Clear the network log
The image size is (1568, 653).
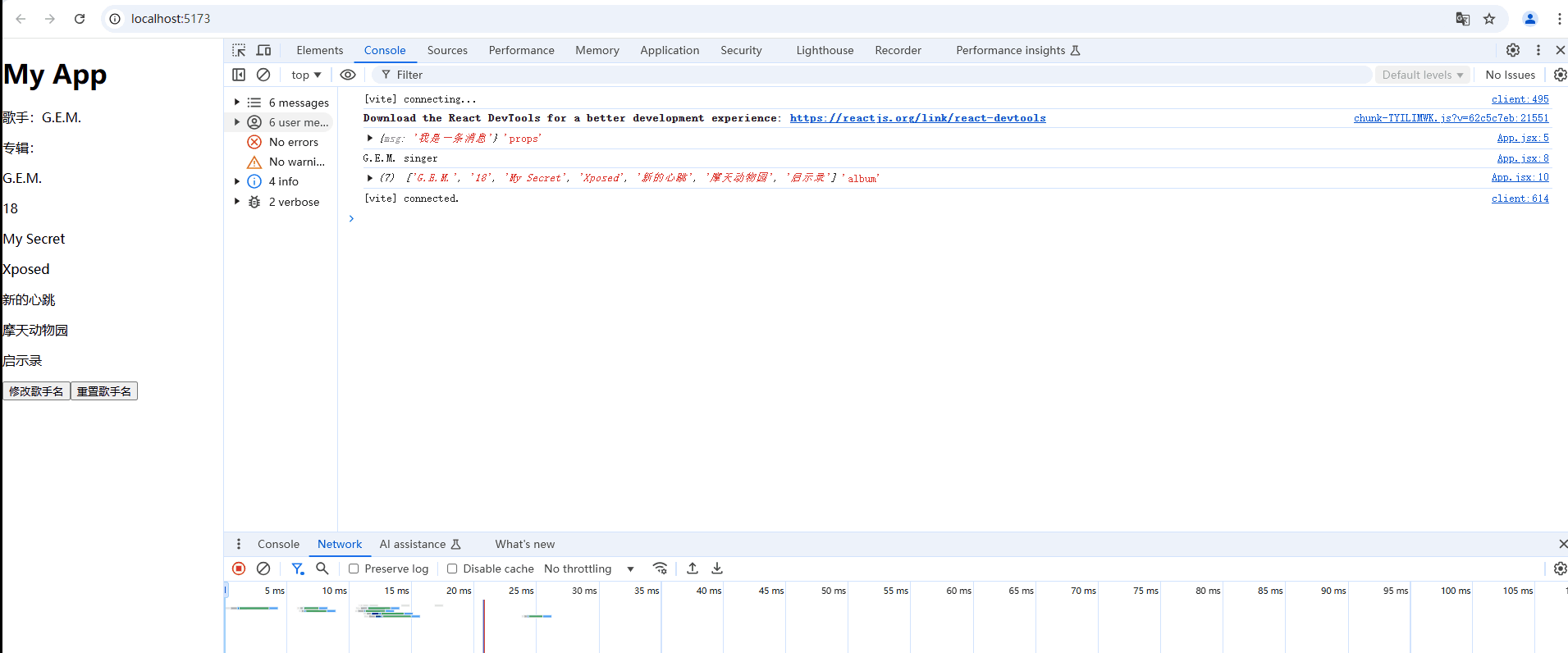click(x=263, y=569)
